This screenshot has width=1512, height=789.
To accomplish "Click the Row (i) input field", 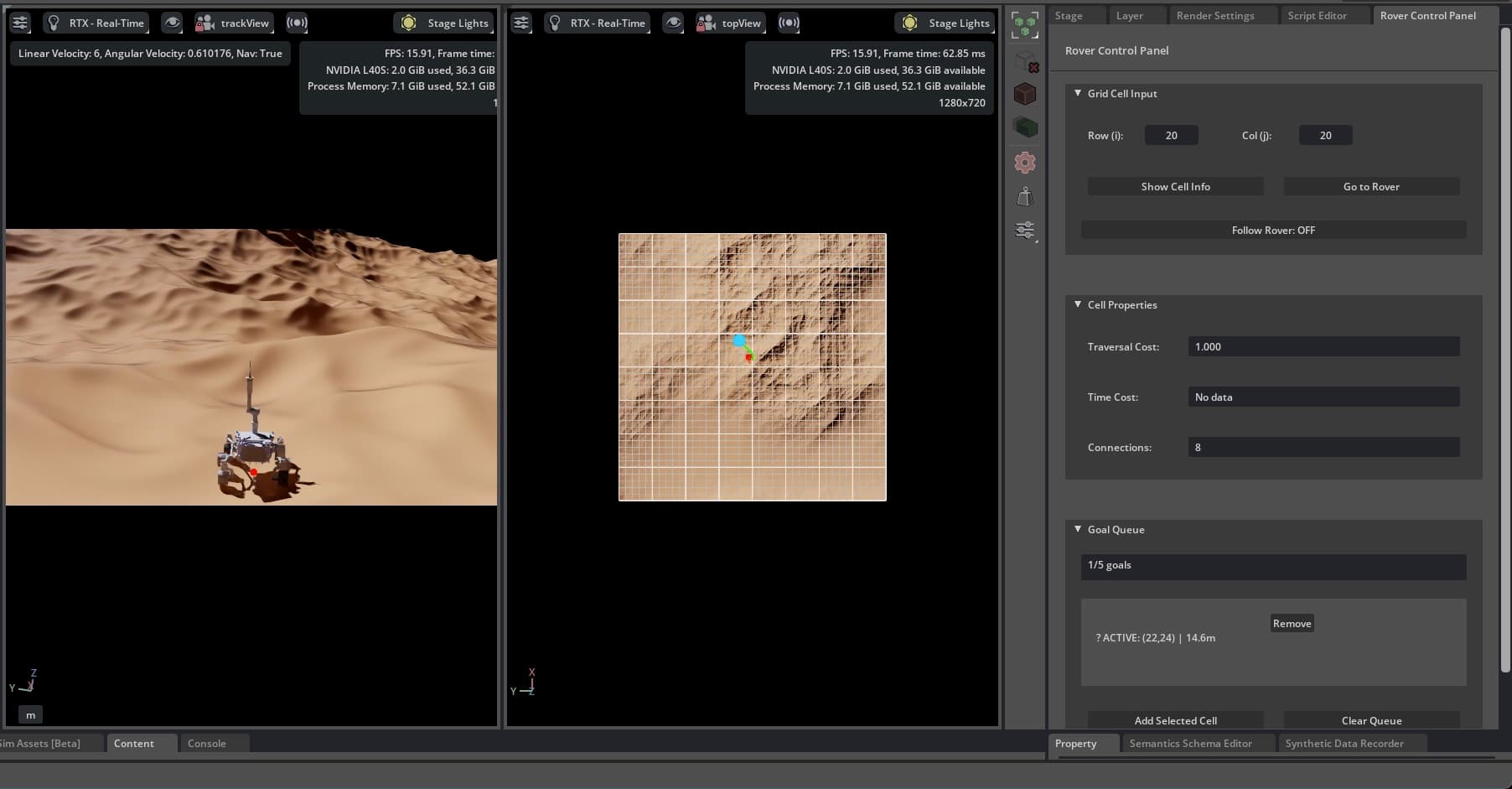I will 1170,135.
